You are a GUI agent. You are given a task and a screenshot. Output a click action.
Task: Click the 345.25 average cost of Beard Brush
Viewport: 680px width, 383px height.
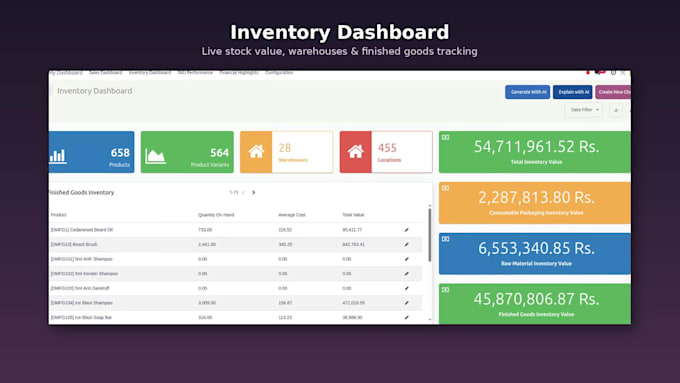pos(285,245)
